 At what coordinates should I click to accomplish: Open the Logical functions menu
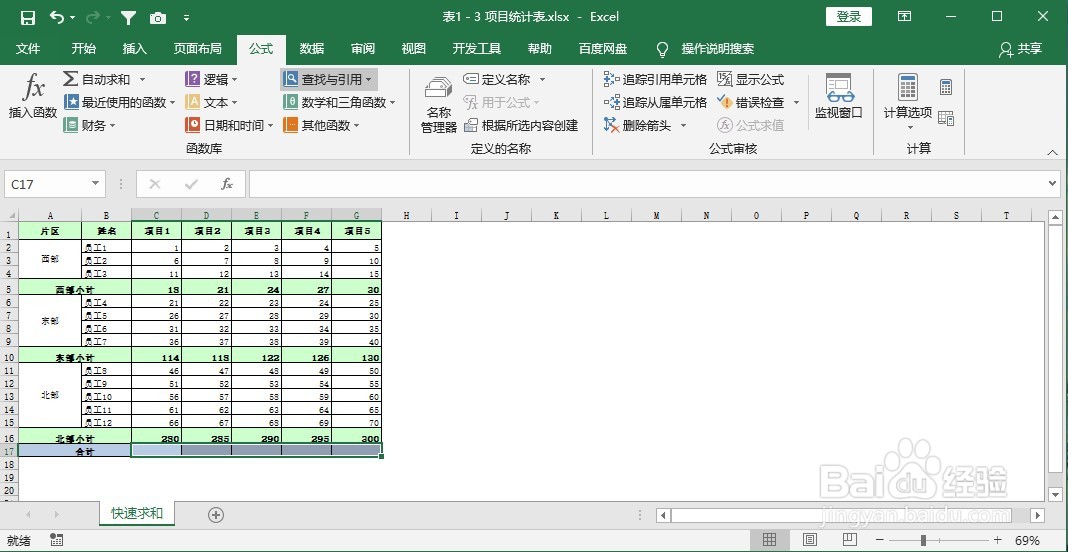tap(211, 80)
